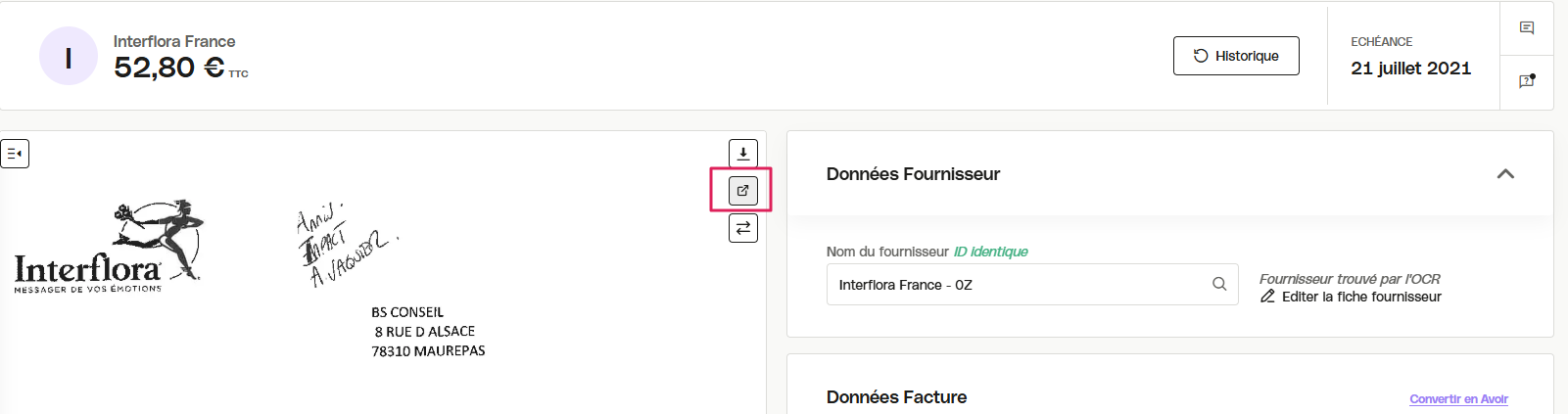This screenshot has width=1568, height=414.
Task: Collapse the Données Fournisseur section chevron
Action: 1505,174
